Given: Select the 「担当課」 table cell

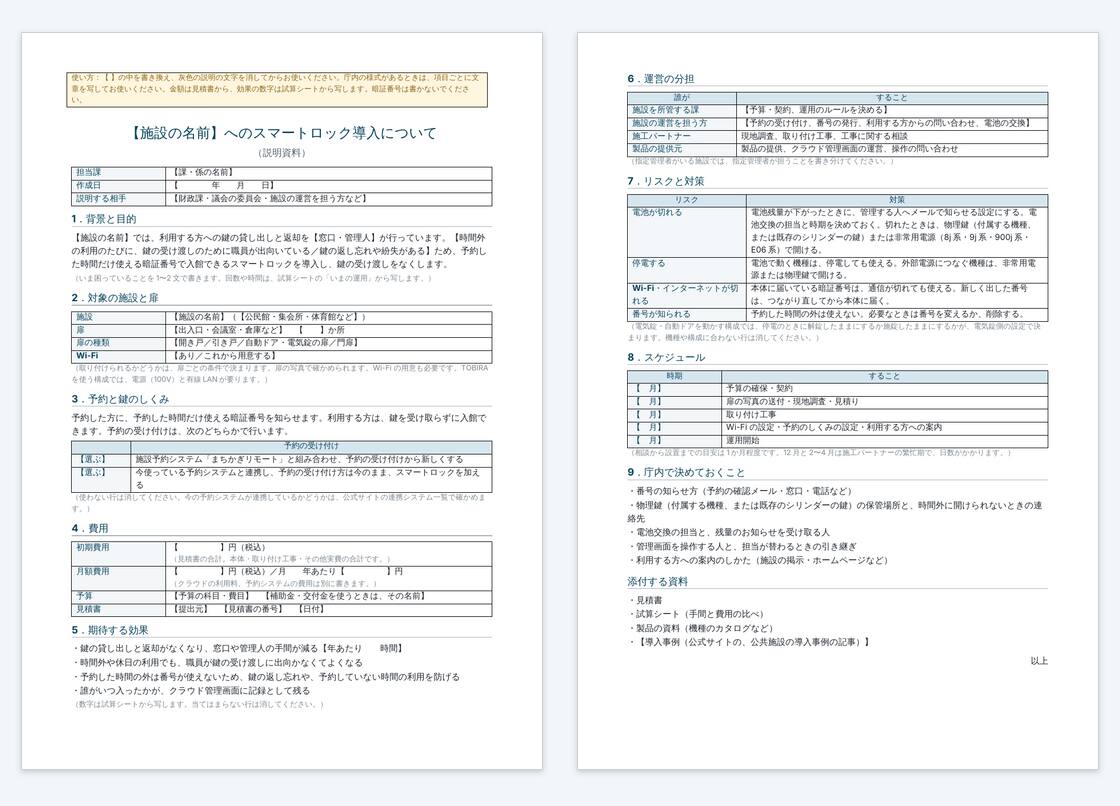Looking at the screenshot, I should click(119, 172).
